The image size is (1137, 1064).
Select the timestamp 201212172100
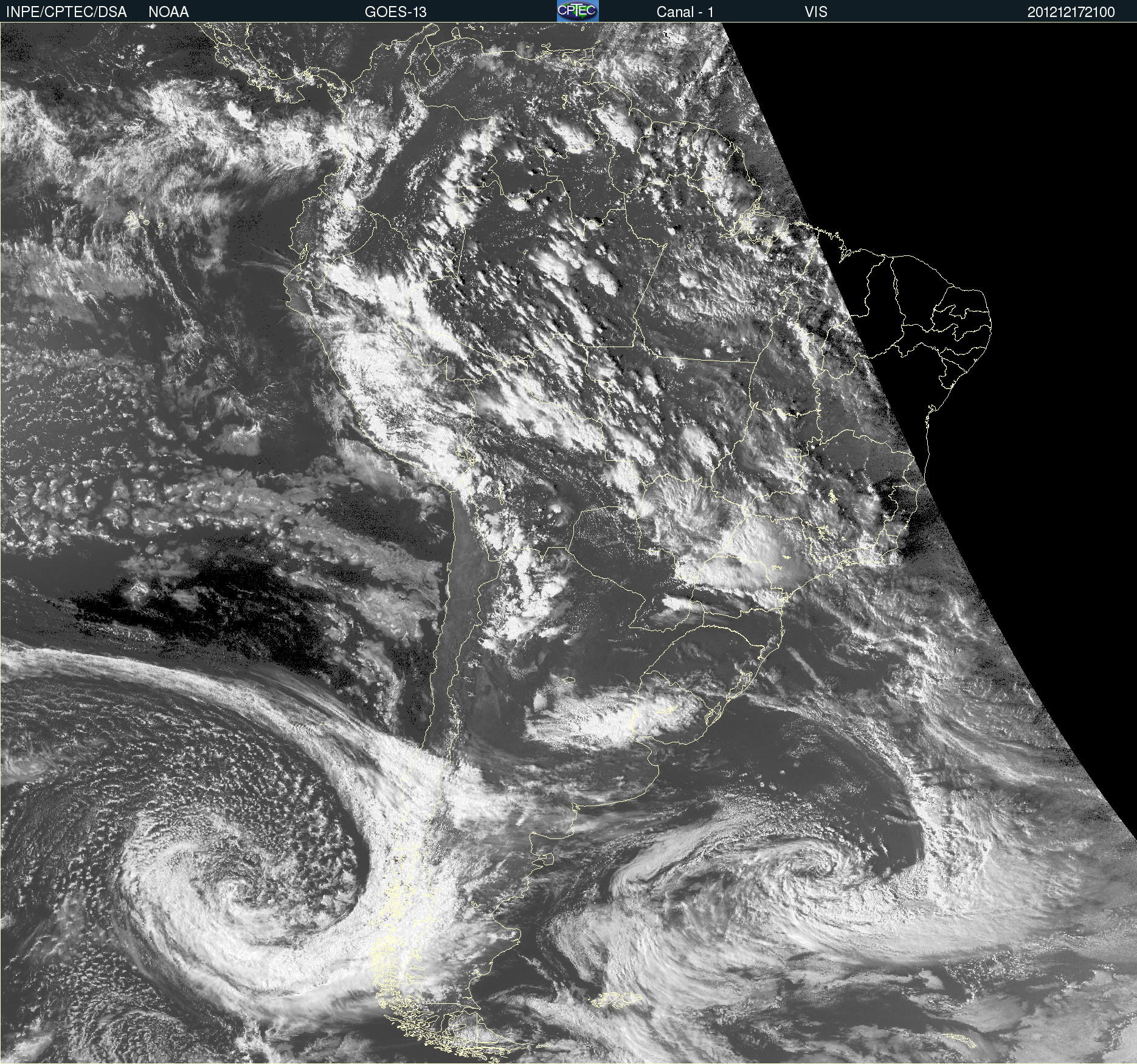pyautogui.click(x=1071, y=12)
